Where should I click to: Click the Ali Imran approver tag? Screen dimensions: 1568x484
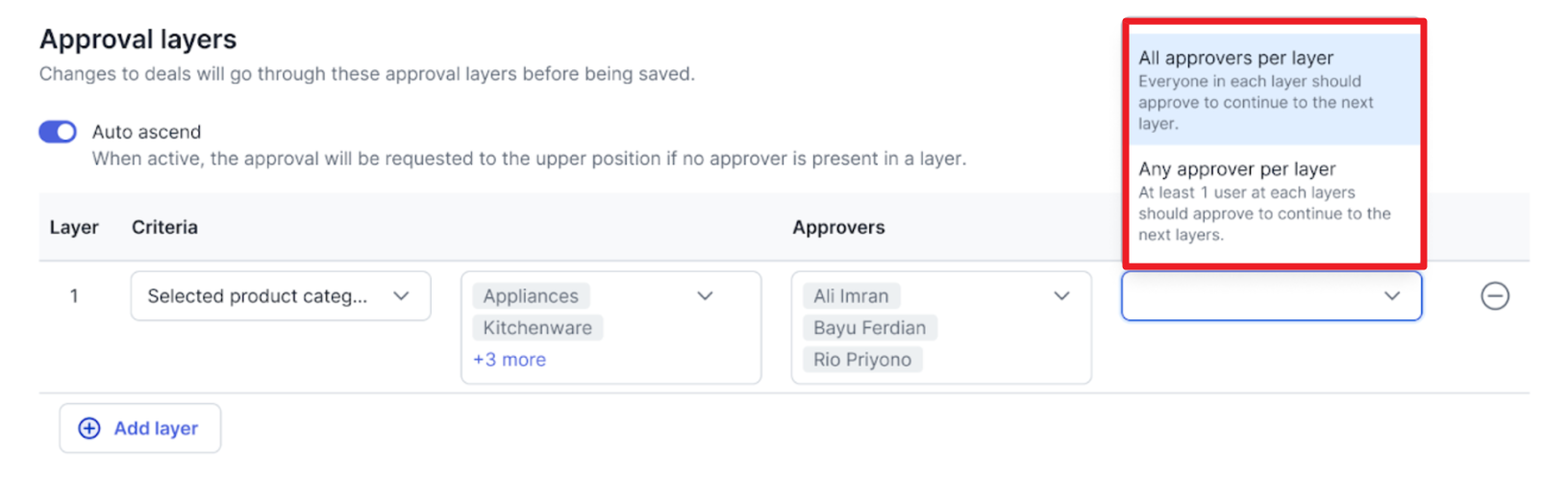tap(851, 295)
